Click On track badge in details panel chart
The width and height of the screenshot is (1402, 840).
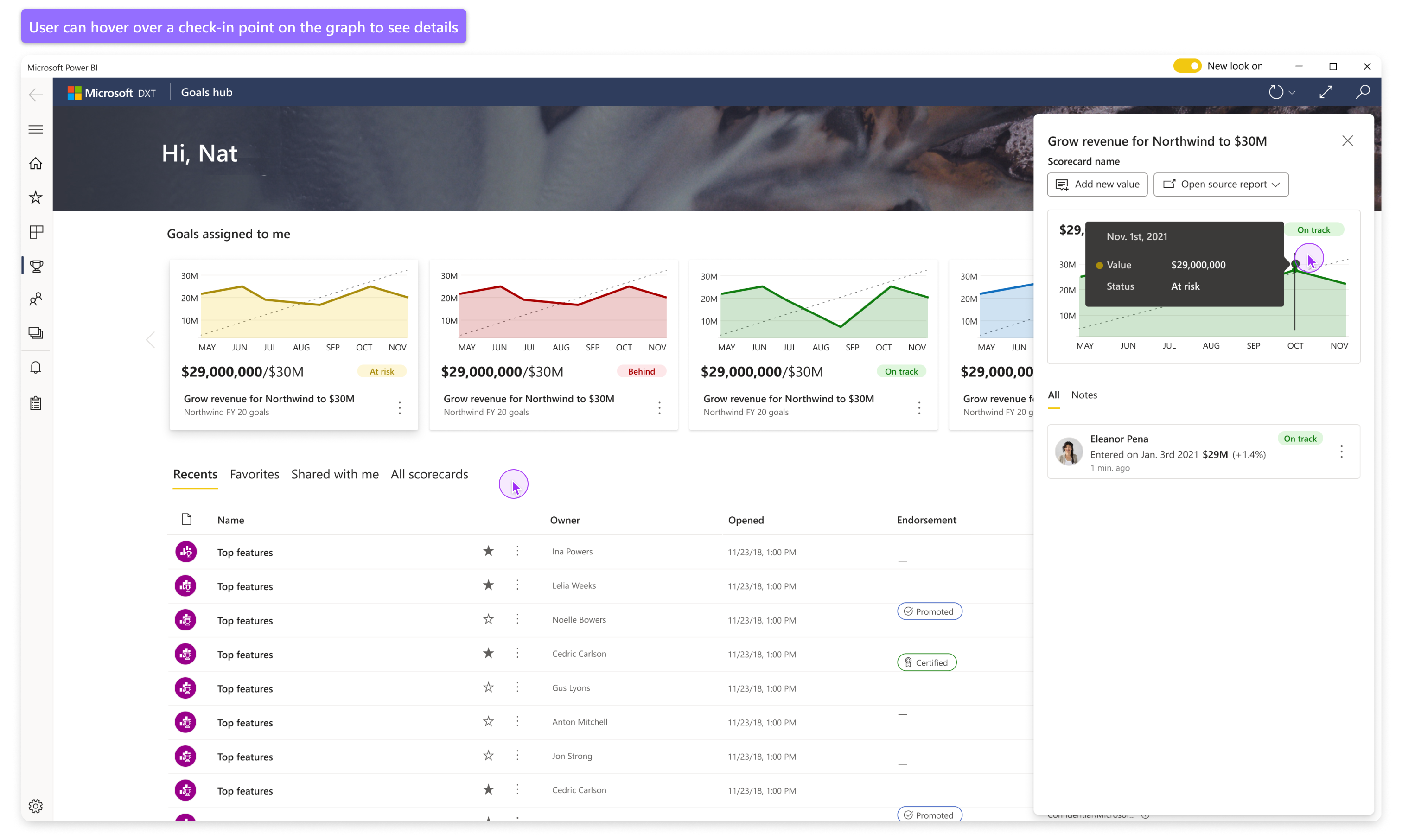[x=1313, y=230]
